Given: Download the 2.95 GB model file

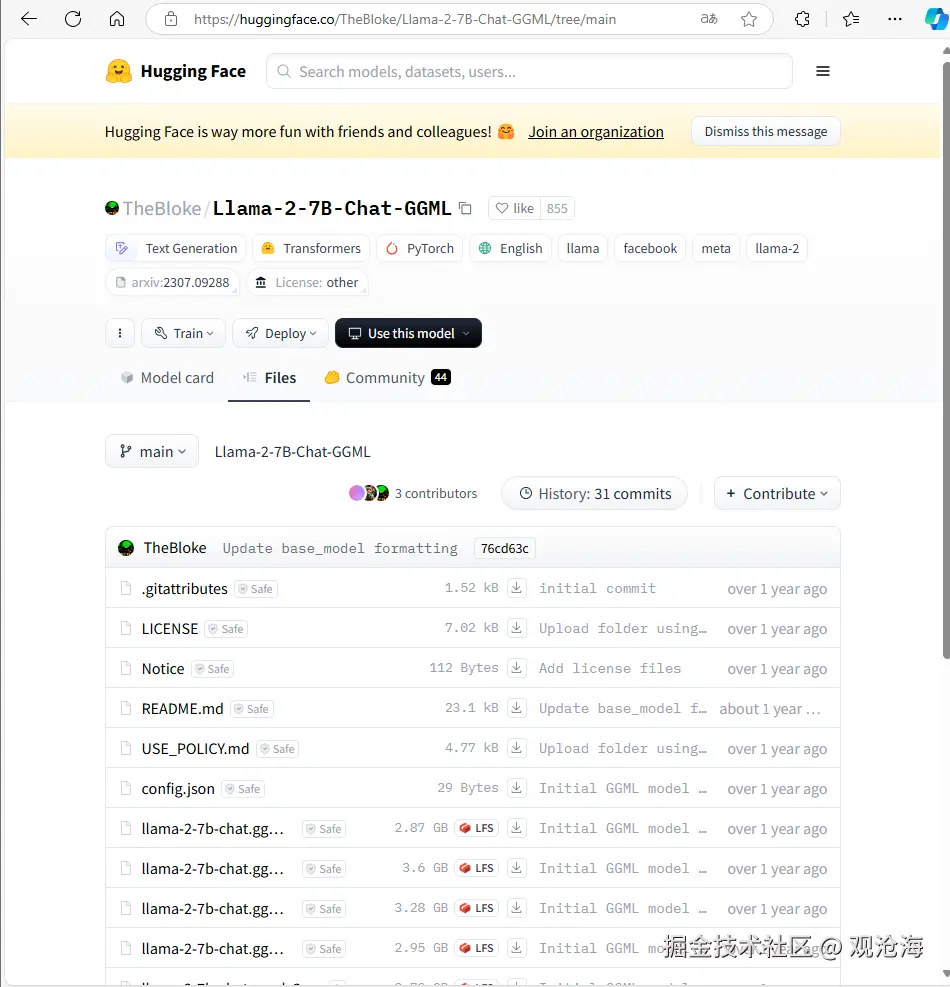Looking at the screenshot, I should [516, 948].
